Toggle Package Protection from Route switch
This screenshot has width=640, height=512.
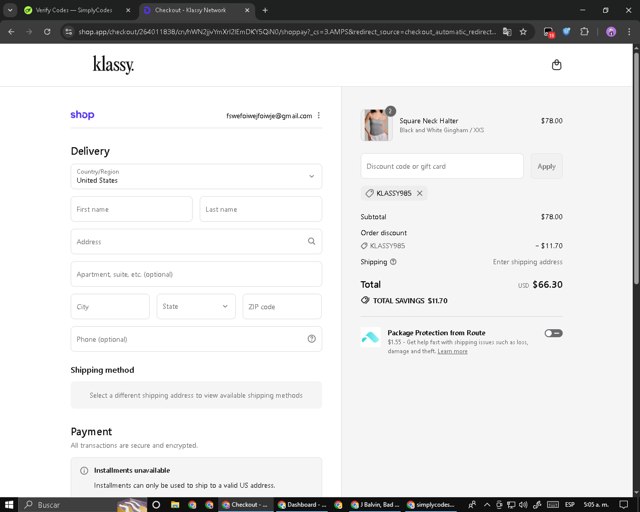pyautogui.click(x=553, y=333)
